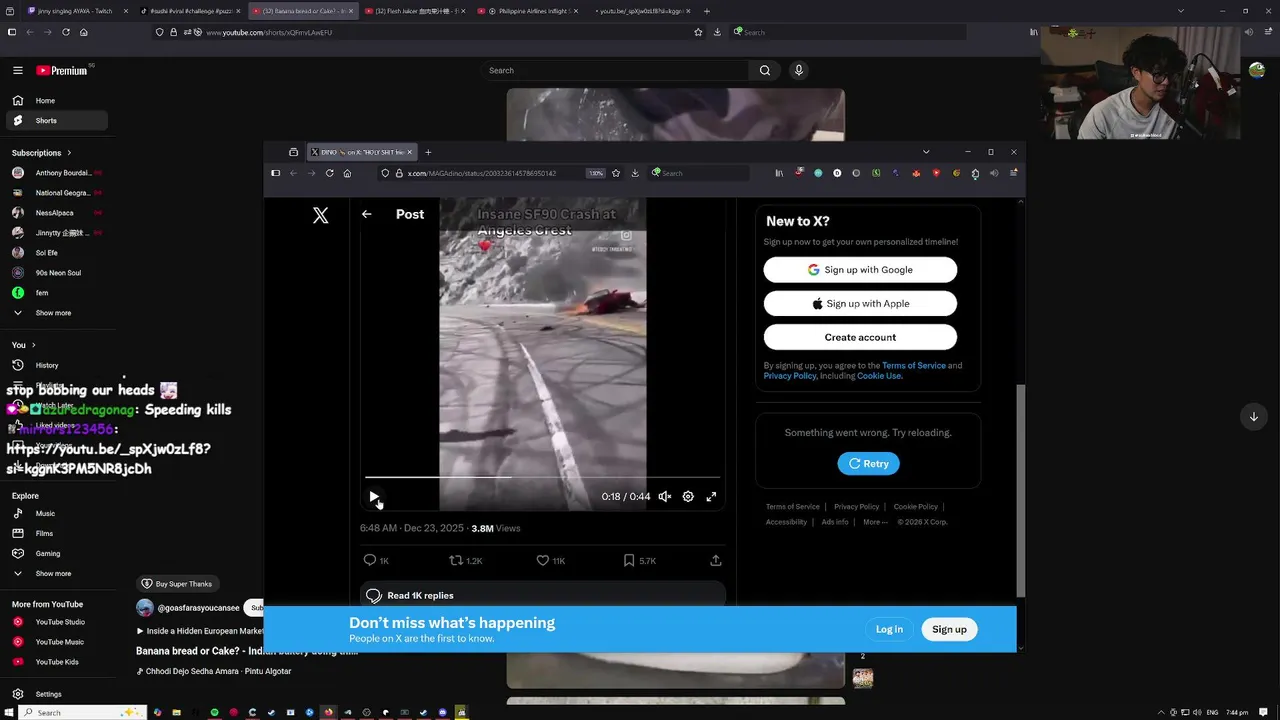Click Sign up on the blue banner
The image size is (1280, 720).
(949, 629)
